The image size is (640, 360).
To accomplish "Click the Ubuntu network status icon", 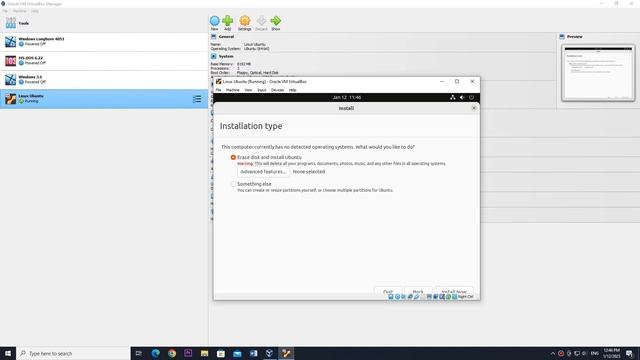I will pyautogui.click(x=453, y=98).
